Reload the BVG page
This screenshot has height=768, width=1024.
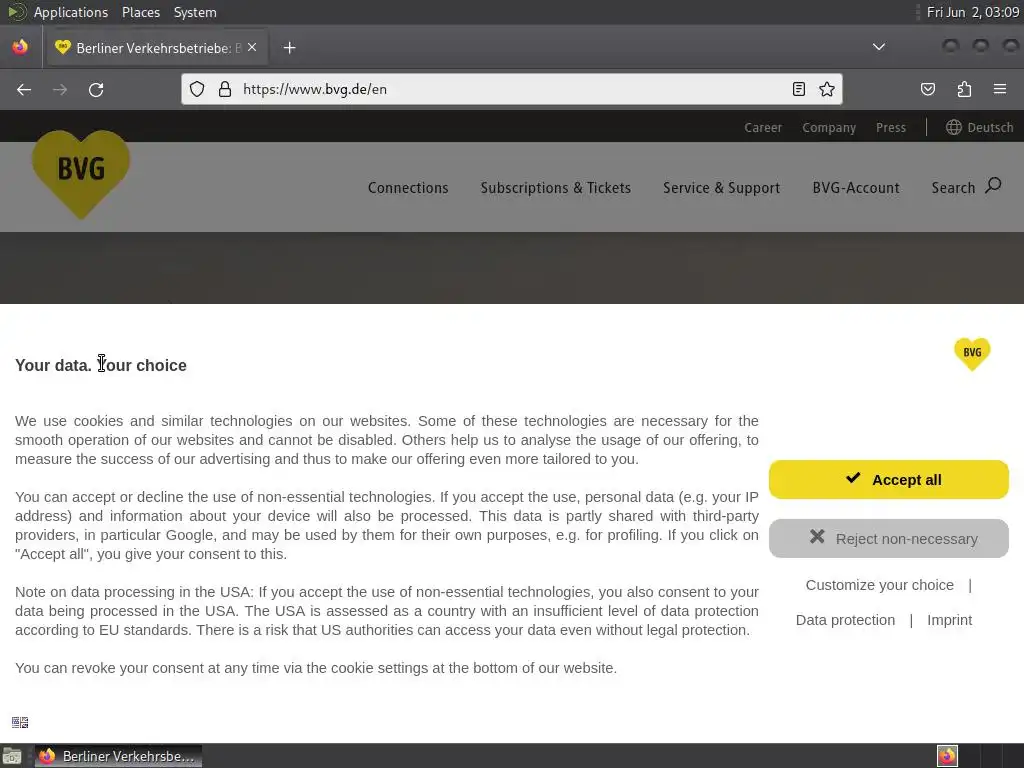coord(96,89)
